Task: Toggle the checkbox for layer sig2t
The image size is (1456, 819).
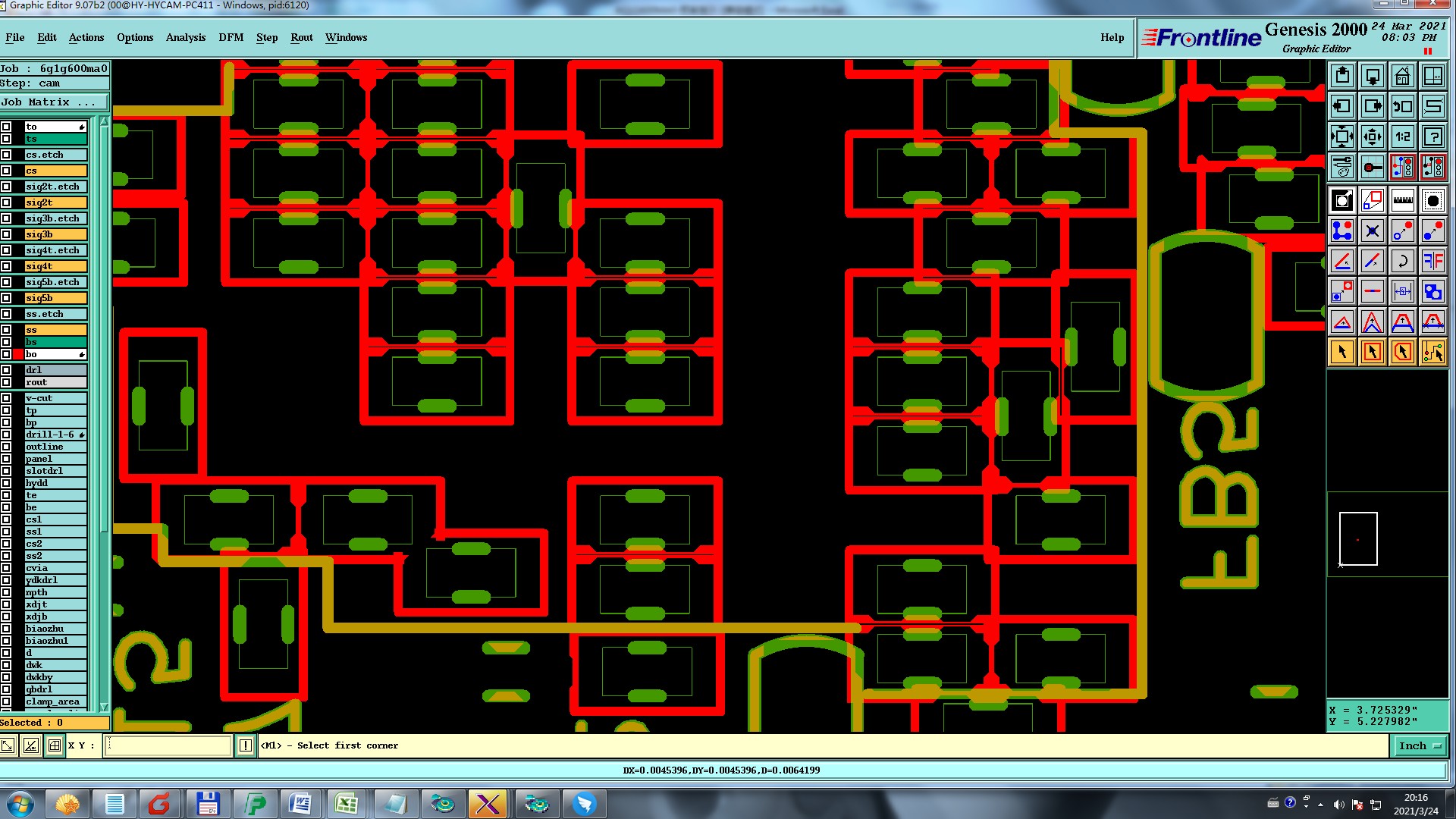Action: click(x=6, y=202)
